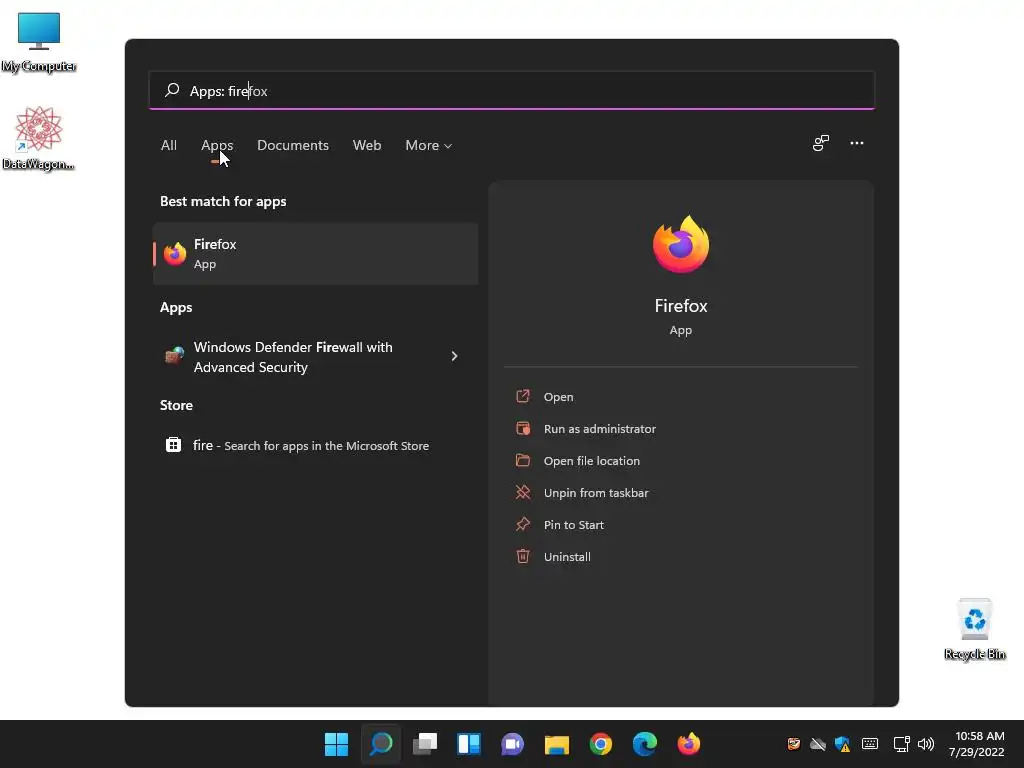Select fire Microsoft Store search result
The width and height of the screenshot is (1024, 768).
point(315,445)
